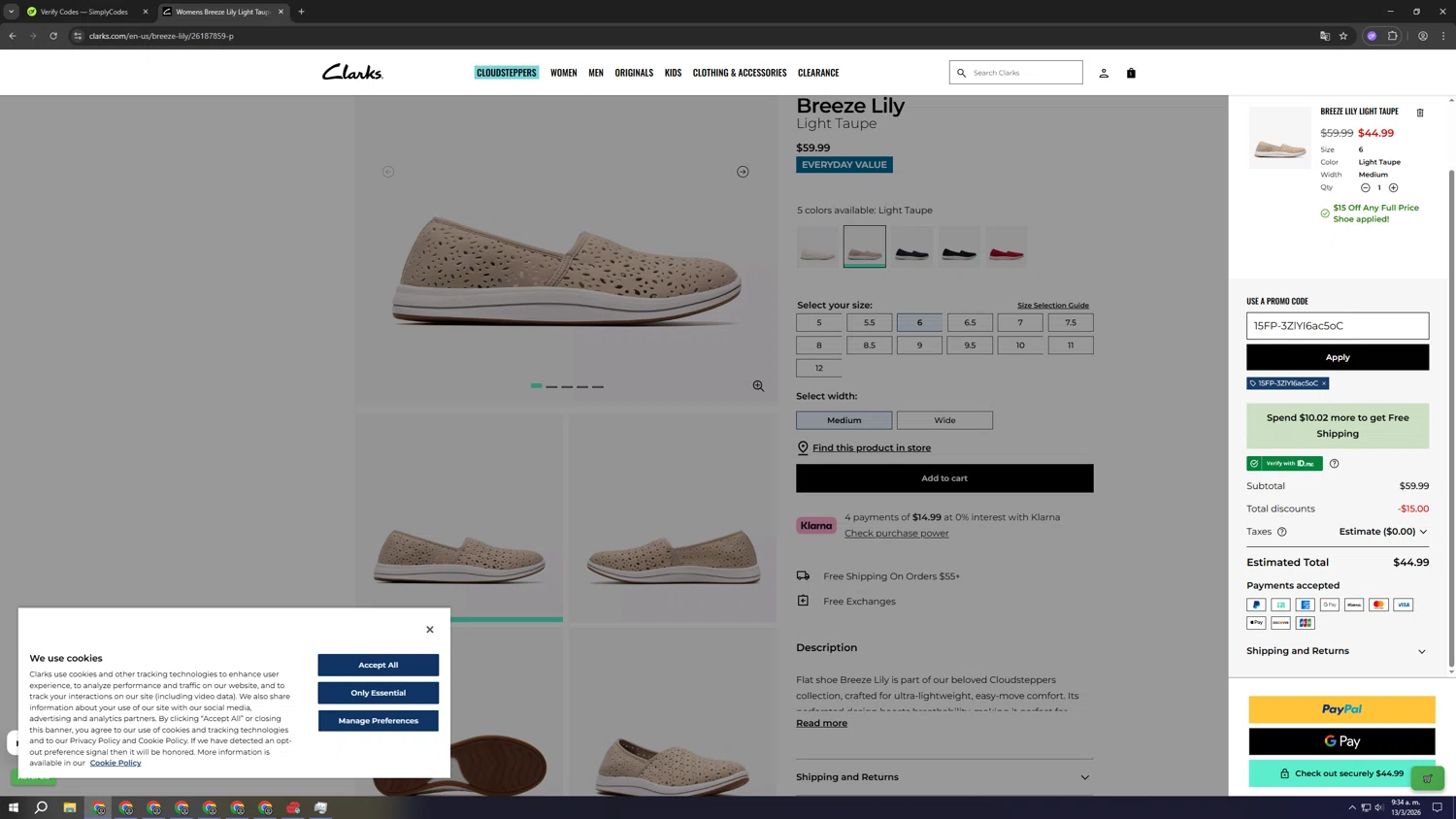Show hidden system tray icons
Screen dimensions: 1456x819
(x=1352, y=807)
